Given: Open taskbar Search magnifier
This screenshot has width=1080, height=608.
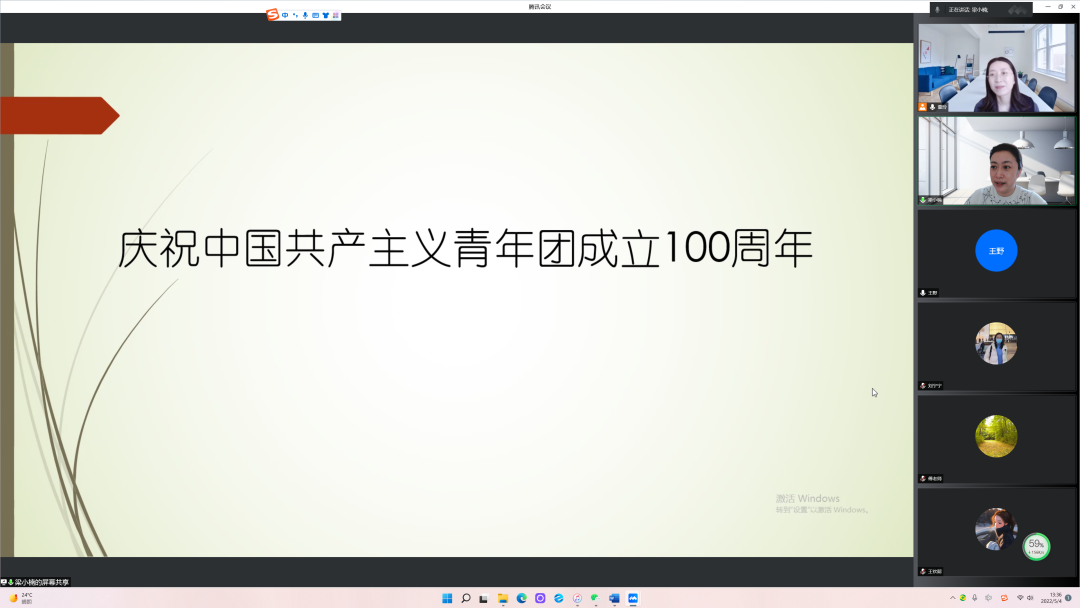Looking at the screenshot, I should [466, 598].
